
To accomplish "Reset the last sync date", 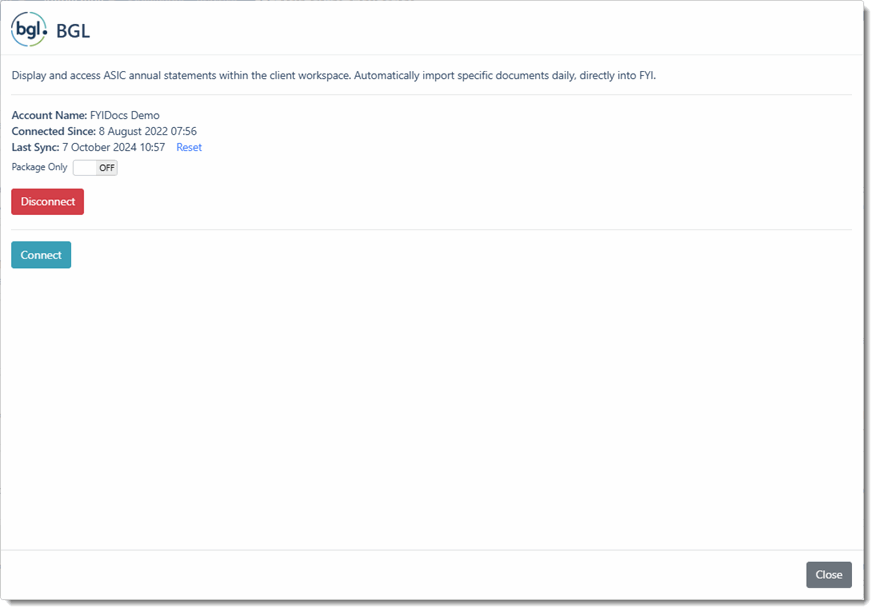I will click(189, 148).
